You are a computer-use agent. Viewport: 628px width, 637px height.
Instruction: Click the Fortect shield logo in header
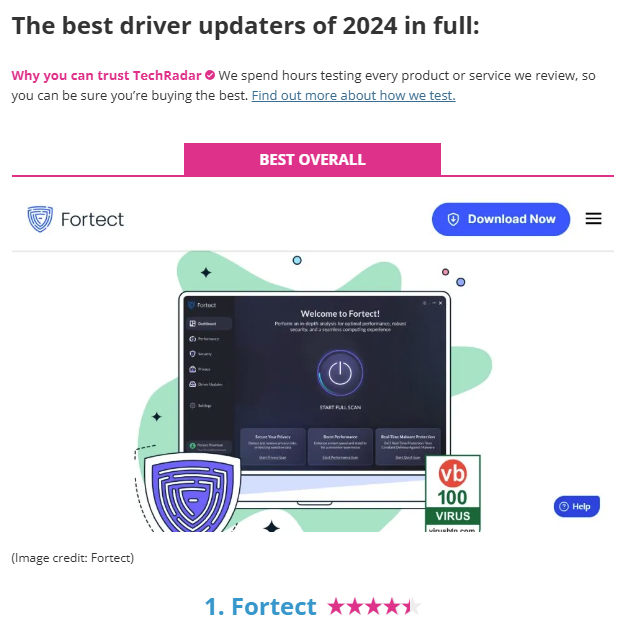40,219
